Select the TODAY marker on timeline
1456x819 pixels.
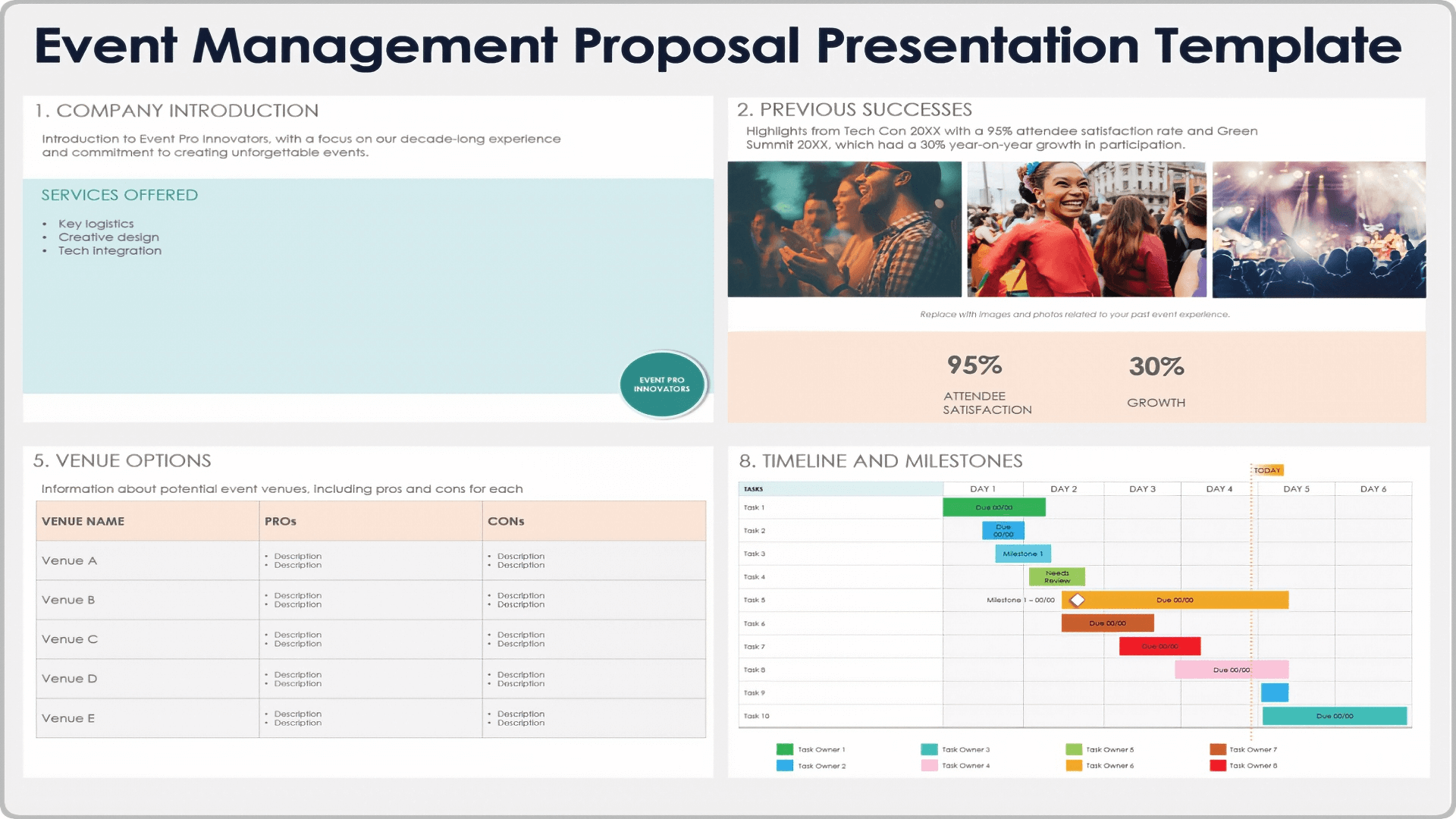(1267, 470)
